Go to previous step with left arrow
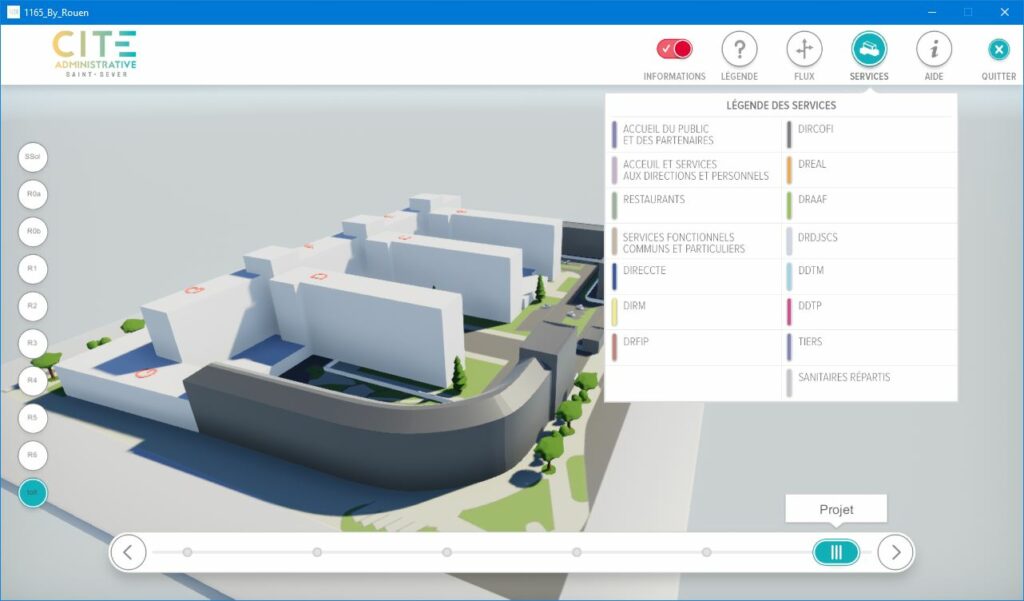 click(128, 551)
